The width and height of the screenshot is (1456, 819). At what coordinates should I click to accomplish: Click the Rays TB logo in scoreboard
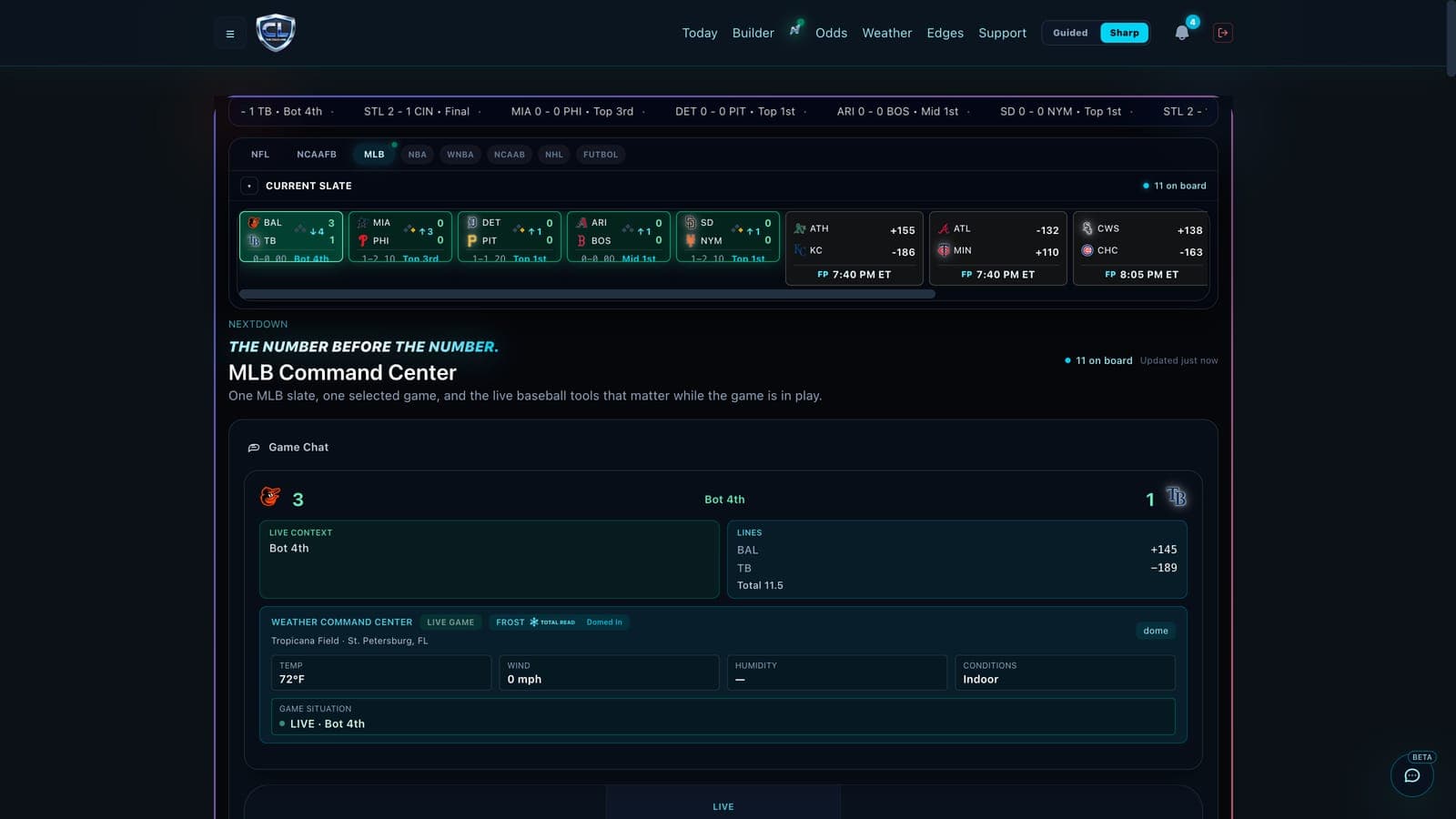(x=1176, y=497)
